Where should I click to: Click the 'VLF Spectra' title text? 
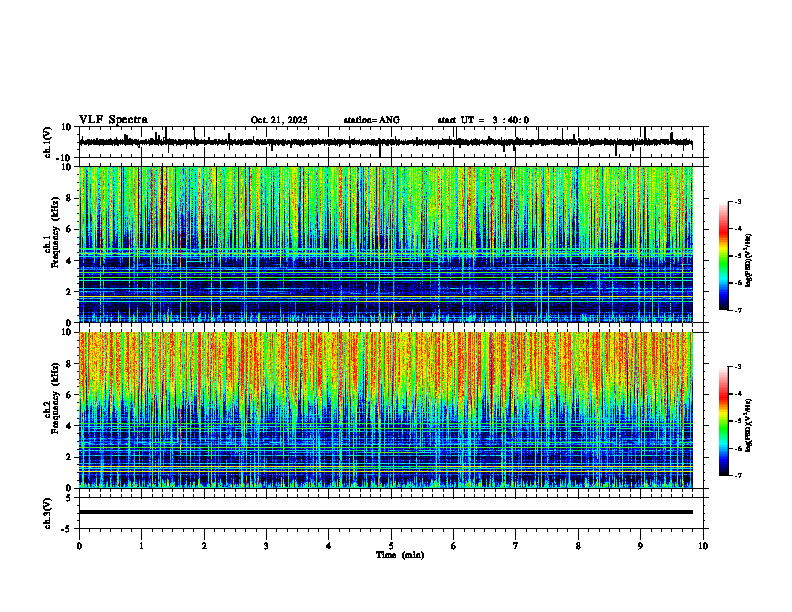[113, 120]
